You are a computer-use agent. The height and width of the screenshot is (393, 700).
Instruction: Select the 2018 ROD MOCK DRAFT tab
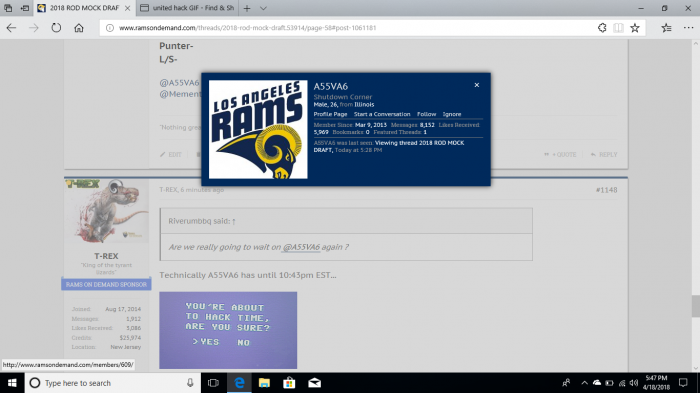(84, 8)
